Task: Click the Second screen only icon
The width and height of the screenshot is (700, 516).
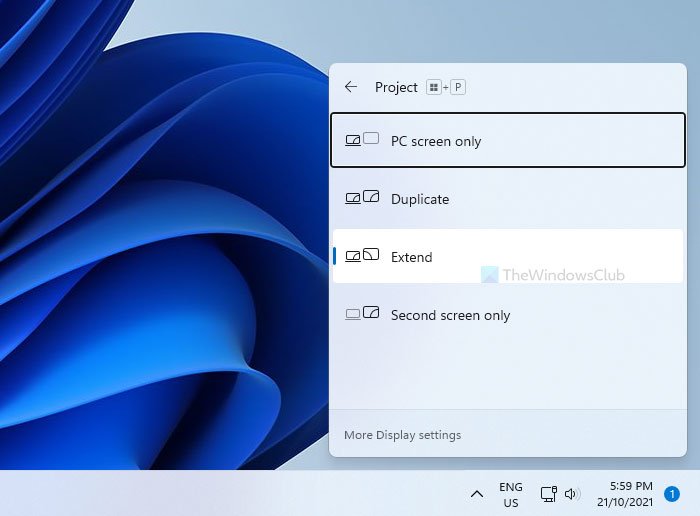Action: (362, 313)
